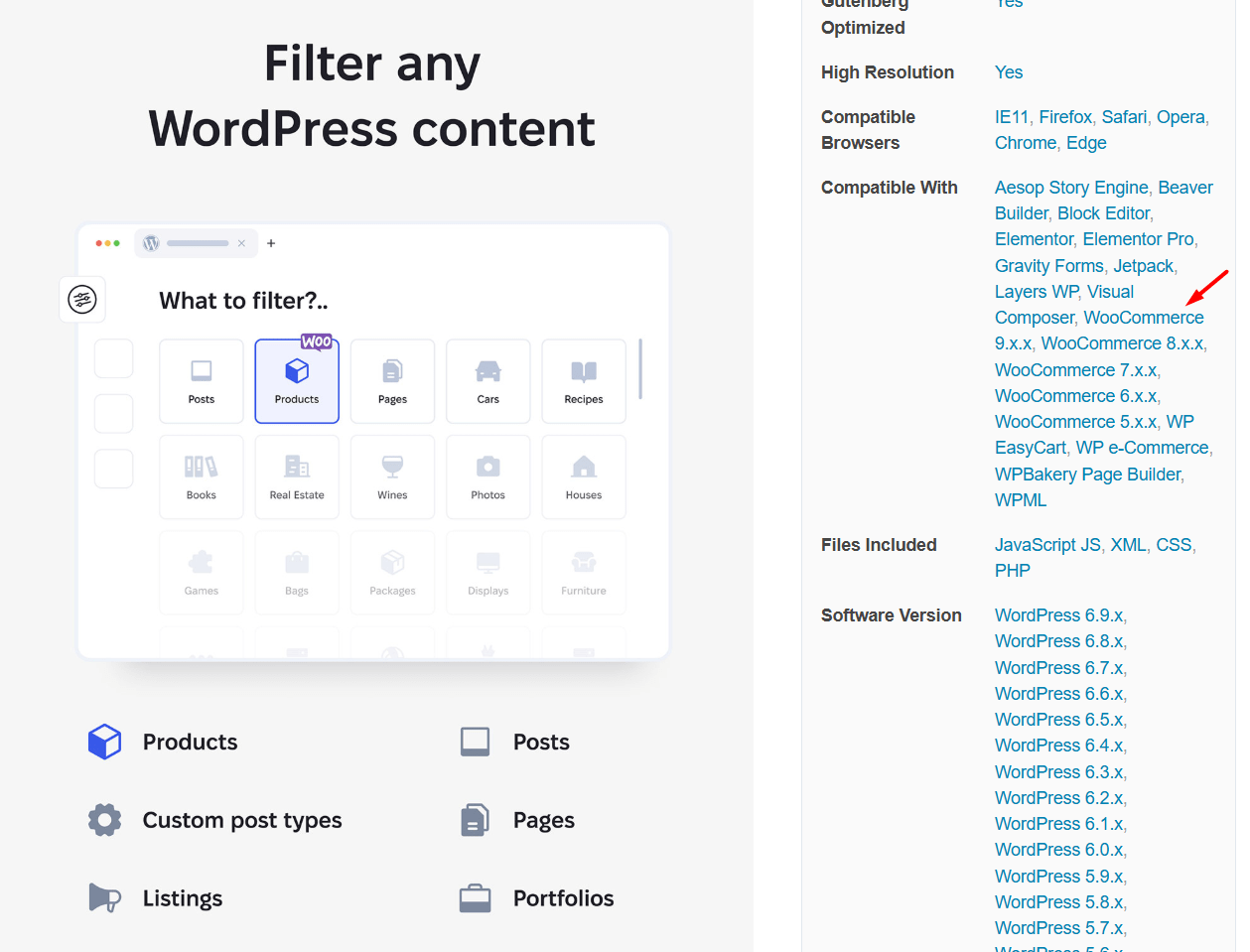Select the Displays tile
1250x952 pixels.
coord(488,573)
